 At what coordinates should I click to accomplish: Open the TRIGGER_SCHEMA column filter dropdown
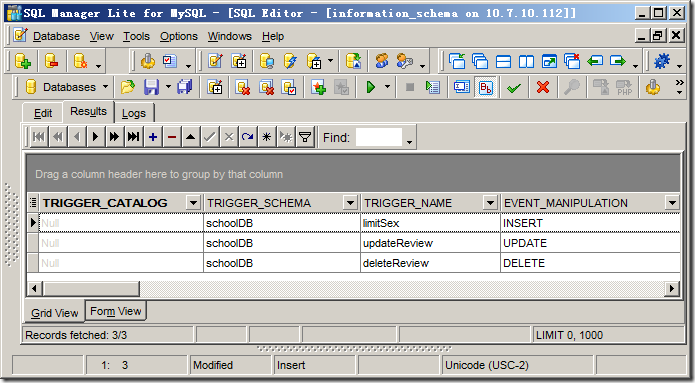pos(350,203)
